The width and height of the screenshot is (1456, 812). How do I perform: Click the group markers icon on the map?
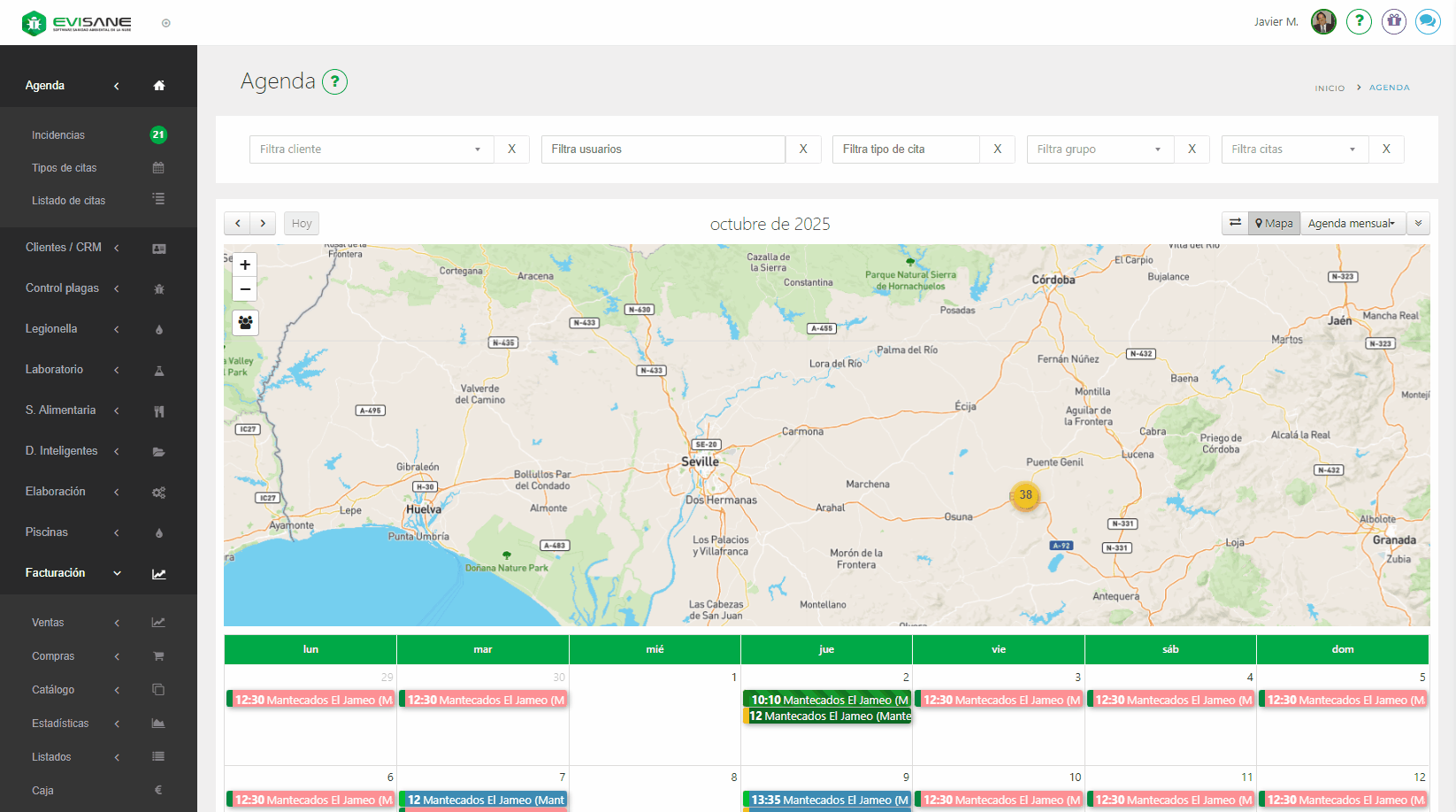[245, 322]
